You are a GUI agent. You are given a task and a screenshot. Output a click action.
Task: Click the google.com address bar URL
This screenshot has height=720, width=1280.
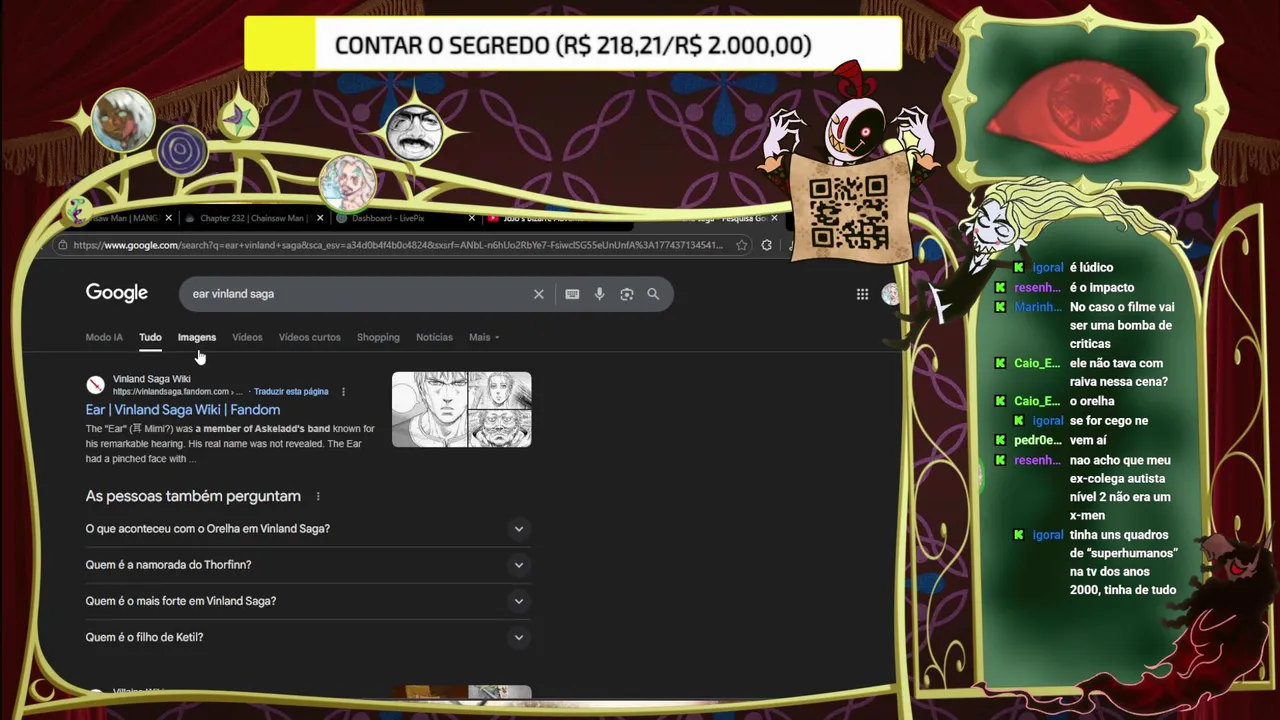click(x=398, y=245)
